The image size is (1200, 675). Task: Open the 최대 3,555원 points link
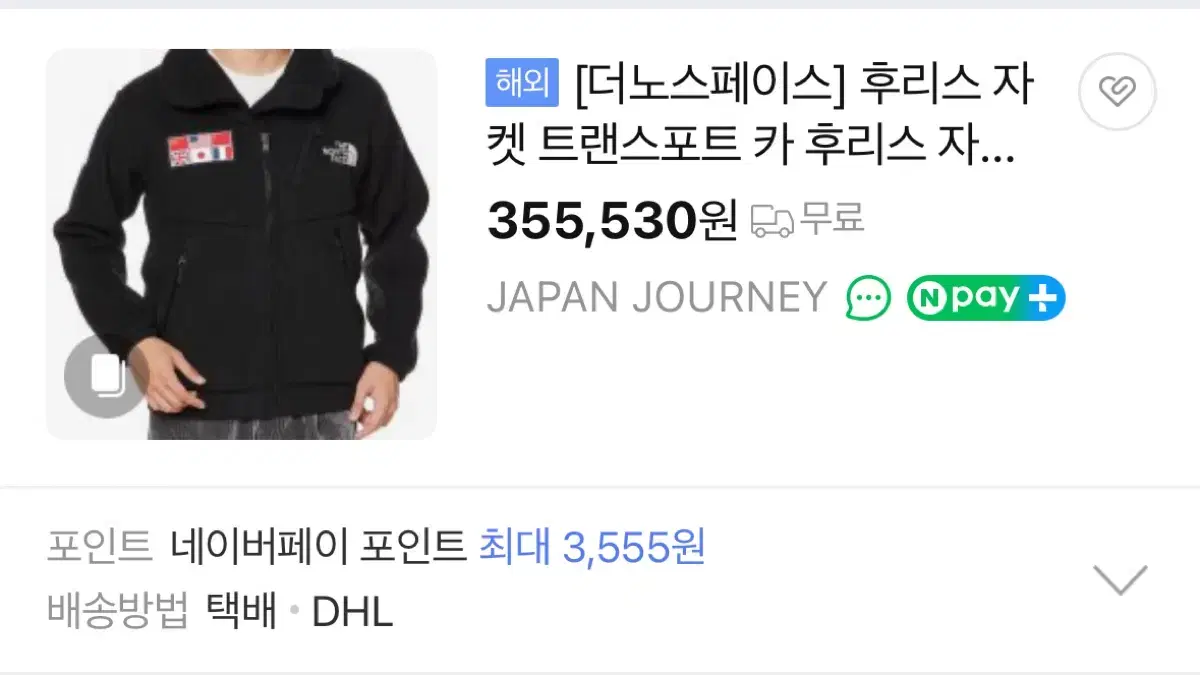593,547
